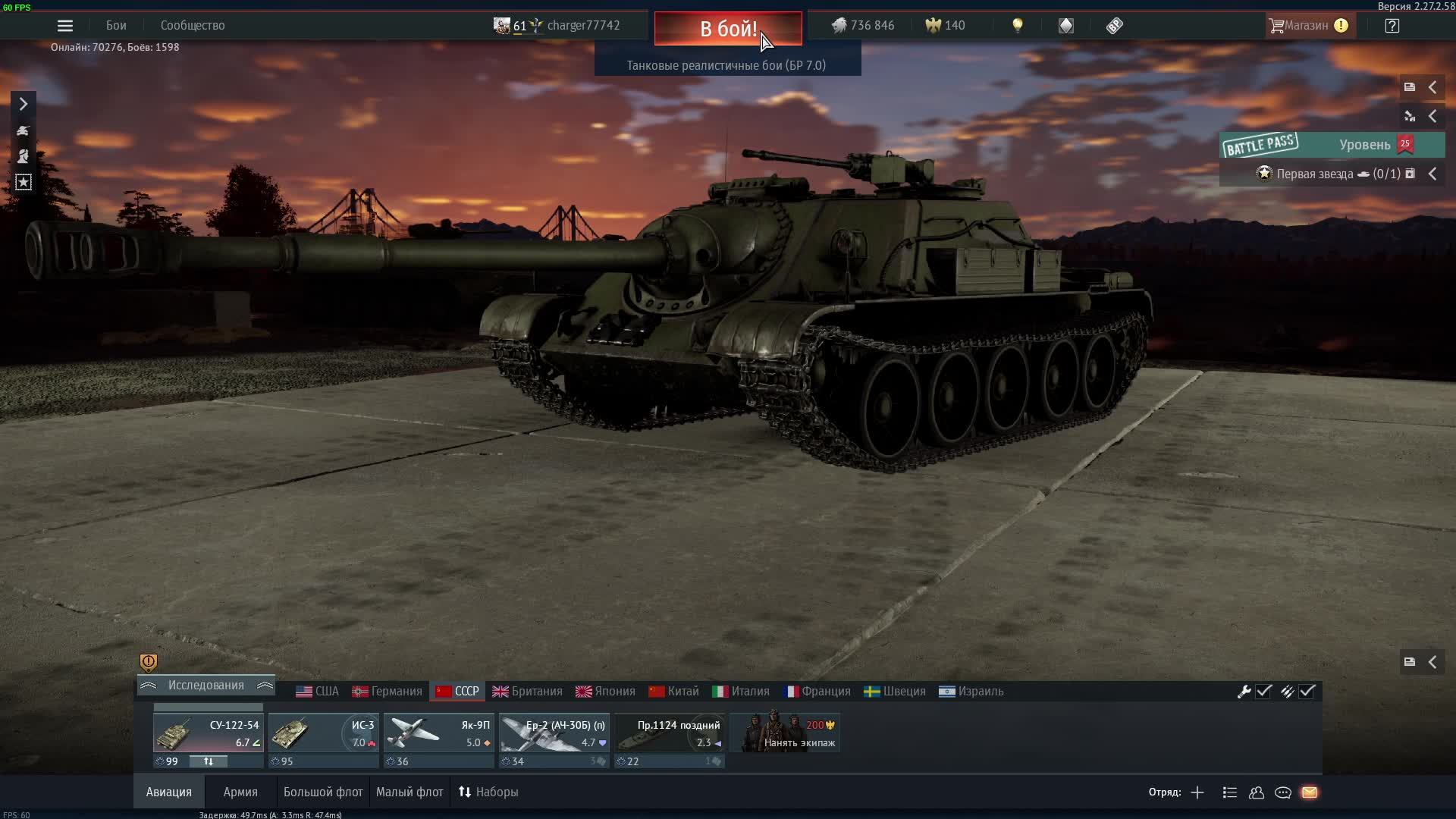Image resolution: width=1456 pixels, height=819 pixels.
Task: Open the Магазин shop
Action: coord(1307,26)
